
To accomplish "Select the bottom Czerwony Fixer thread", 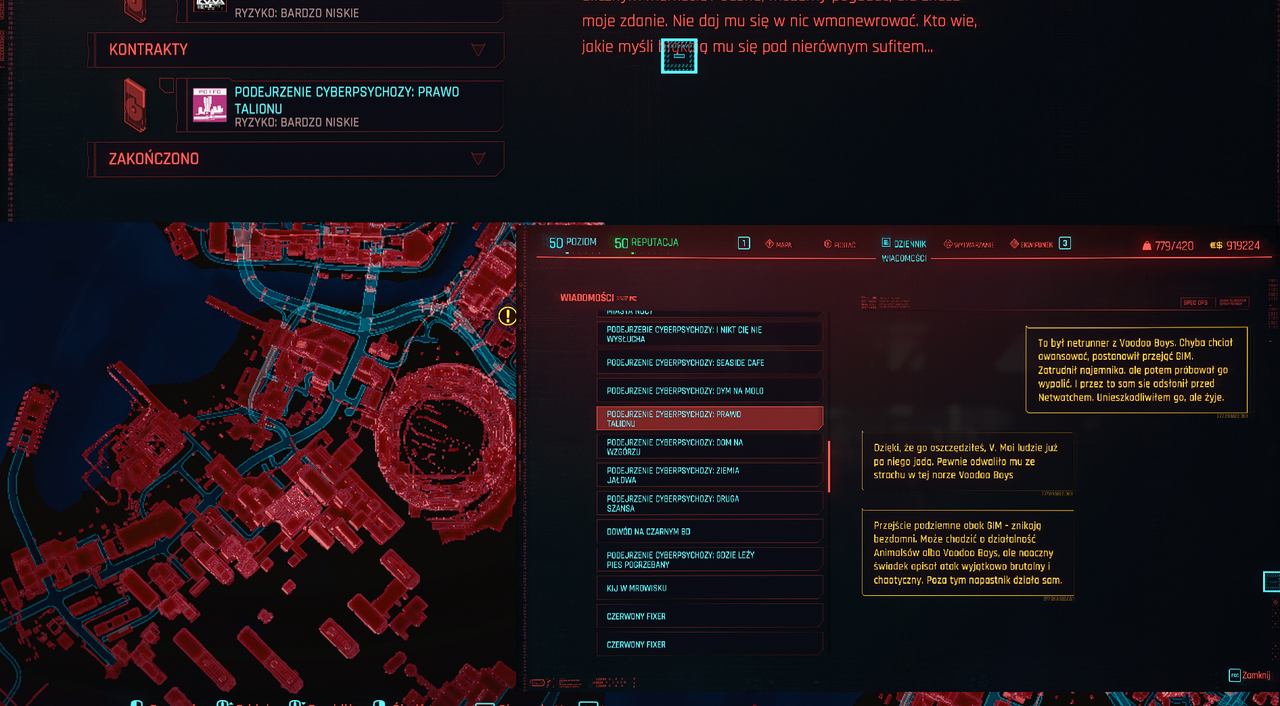I will (710, 644).
